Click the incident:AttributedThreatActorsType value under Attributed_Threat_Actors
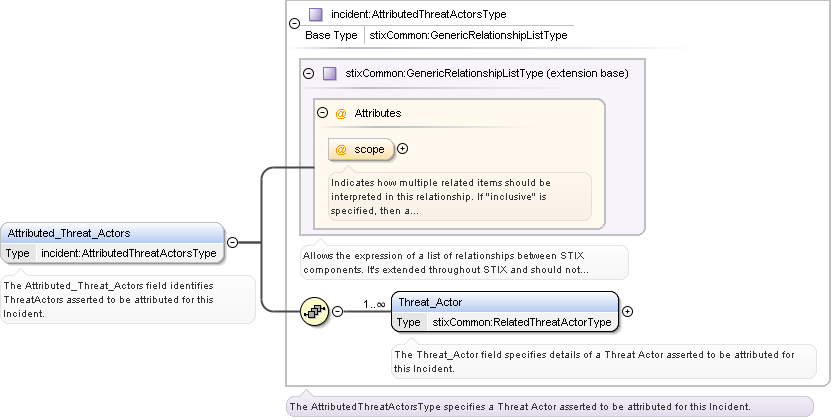832x420 pixels. click(x=129, y=253)
